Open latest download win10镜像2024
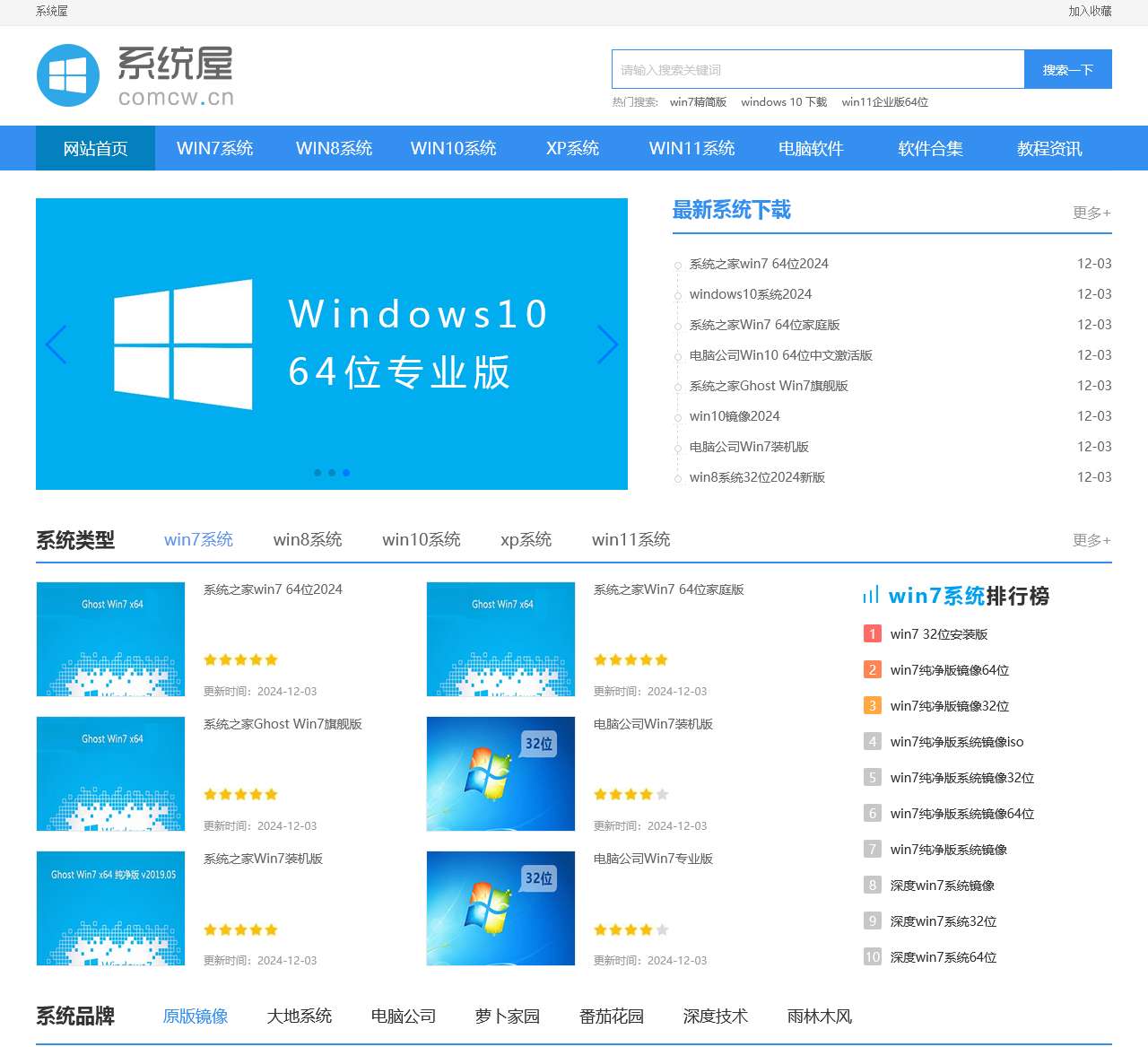The width and height of the screenshot is (1148, 1047). click(x=735, y=416)
